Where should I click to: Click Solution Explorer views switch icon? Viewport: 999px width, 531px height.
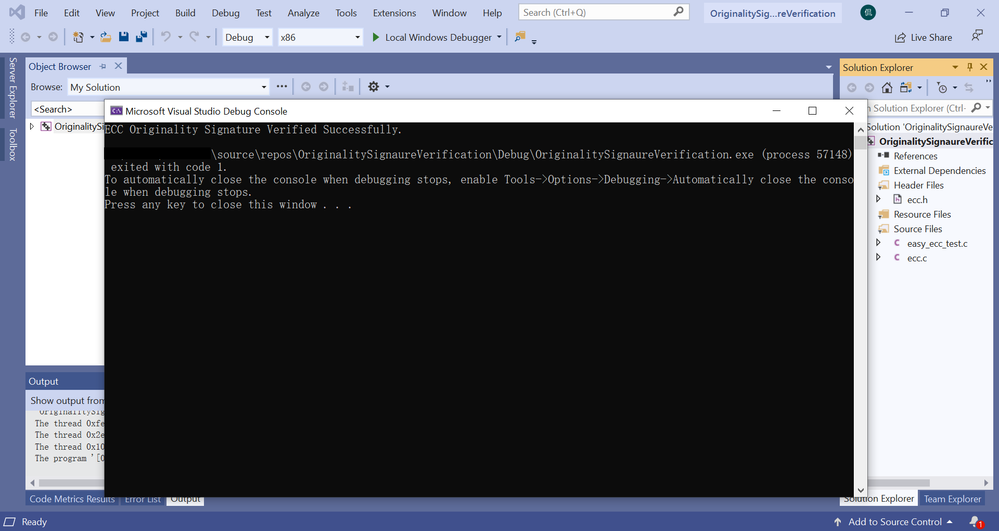point(905,87)
